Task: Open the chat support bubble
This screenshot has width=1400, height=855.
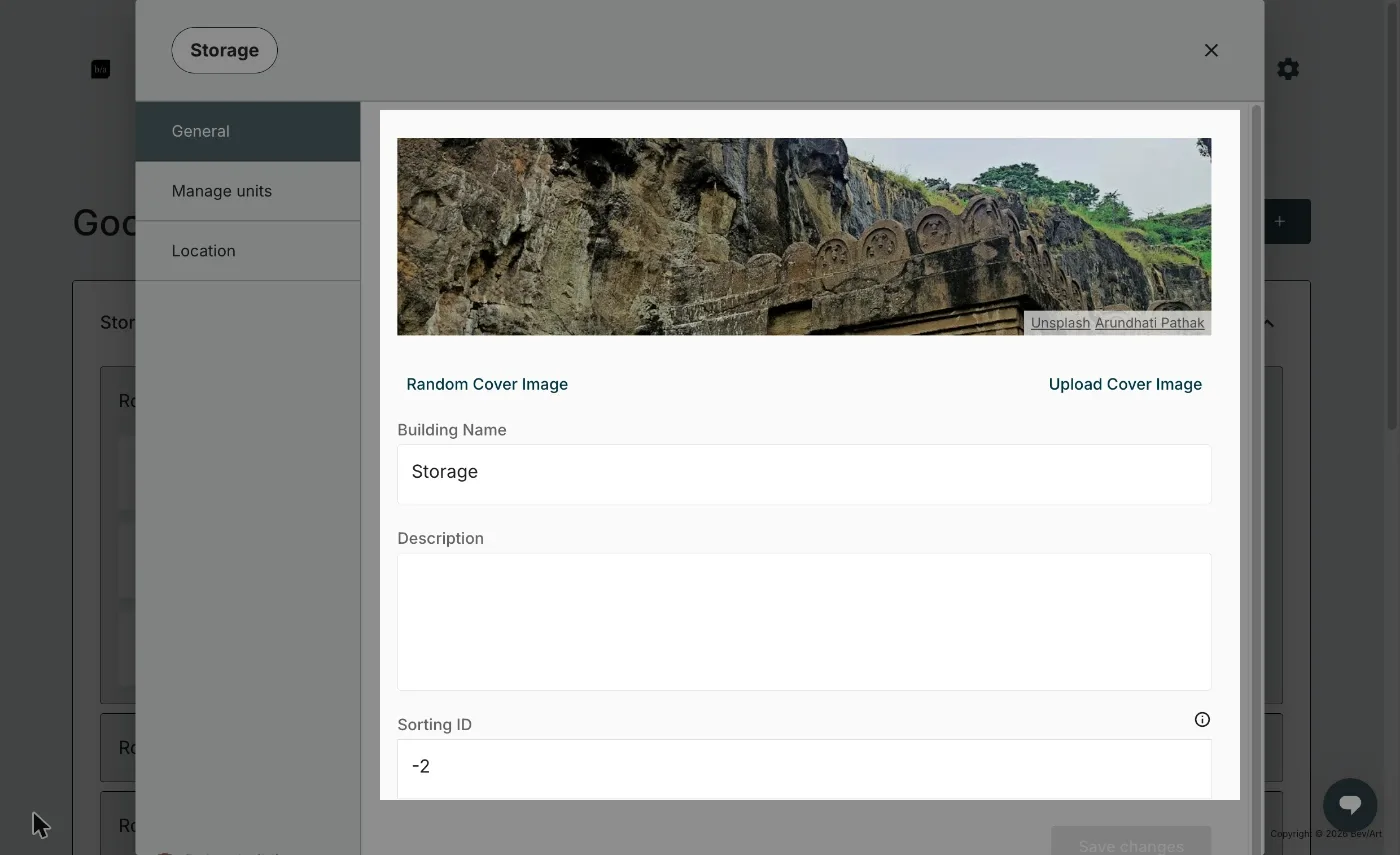Action: pyautogui.click(x=1350, y=805)
